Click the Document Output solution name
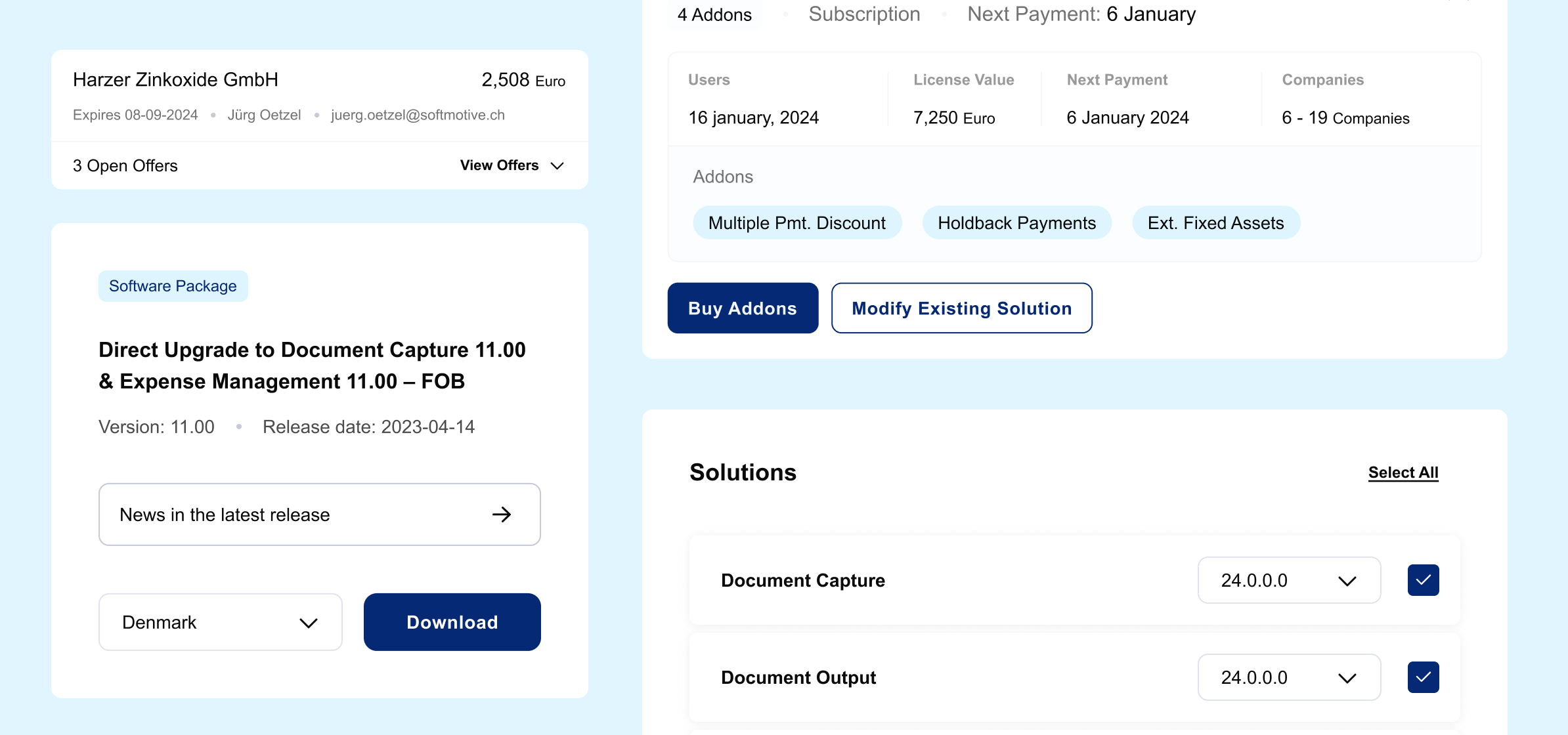 tap(798, 678)
